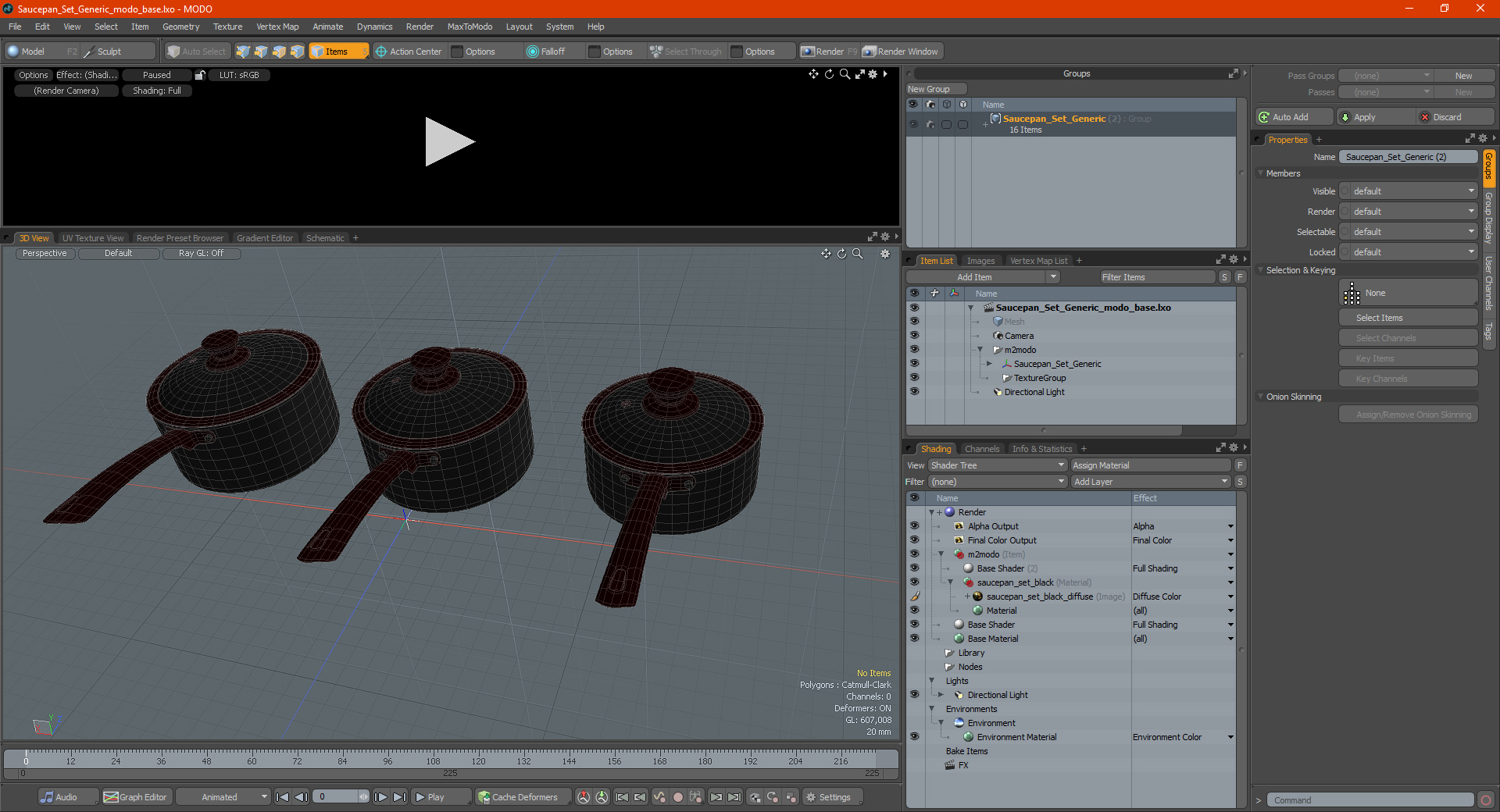This screenshot has height=812, width=1500.
Task: Open 3D viewport gear settings icon
Action: click(x=885, y=254)
